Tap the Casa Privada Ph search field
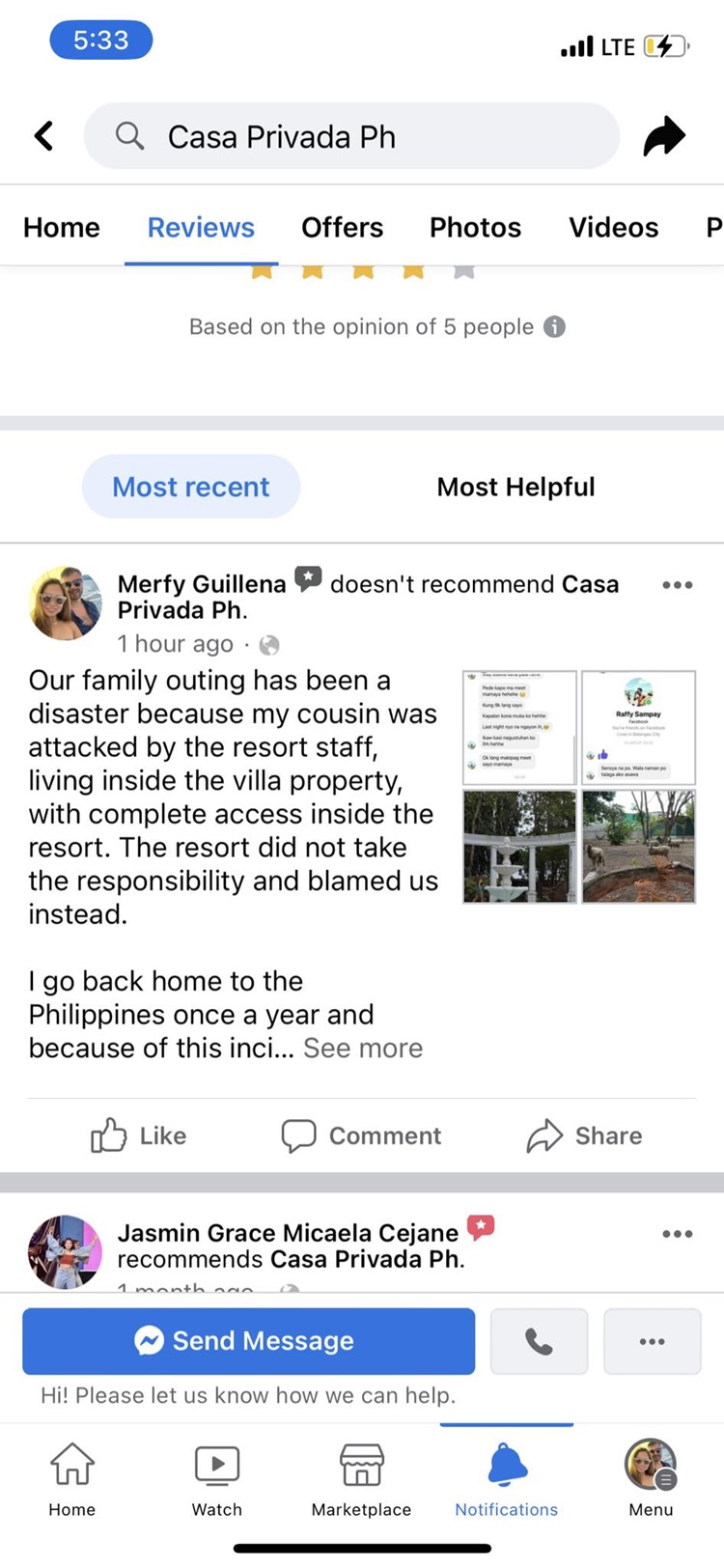 351,136
